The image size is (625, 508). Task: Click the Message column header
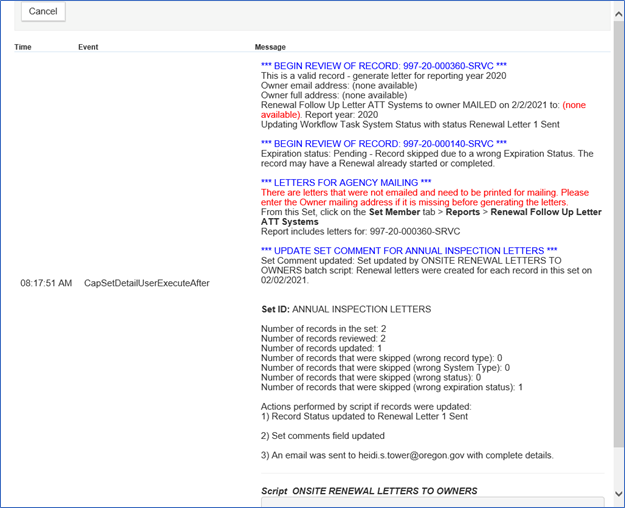[x=270, y=47]
